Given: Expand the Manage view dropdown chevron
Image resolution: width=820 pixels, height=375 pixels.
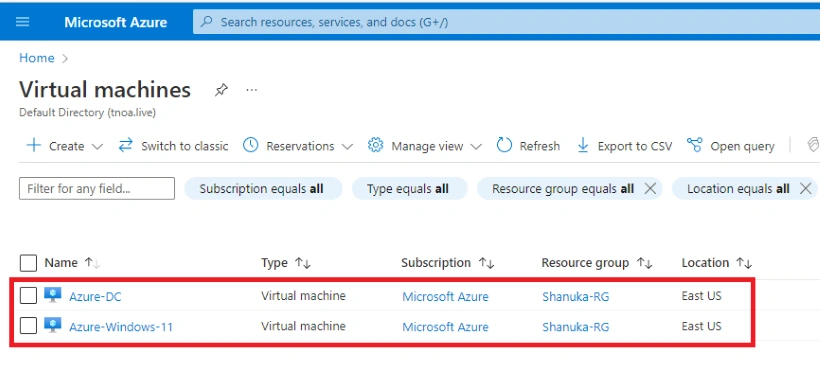Looking at the screenshot, I should 476,146.
